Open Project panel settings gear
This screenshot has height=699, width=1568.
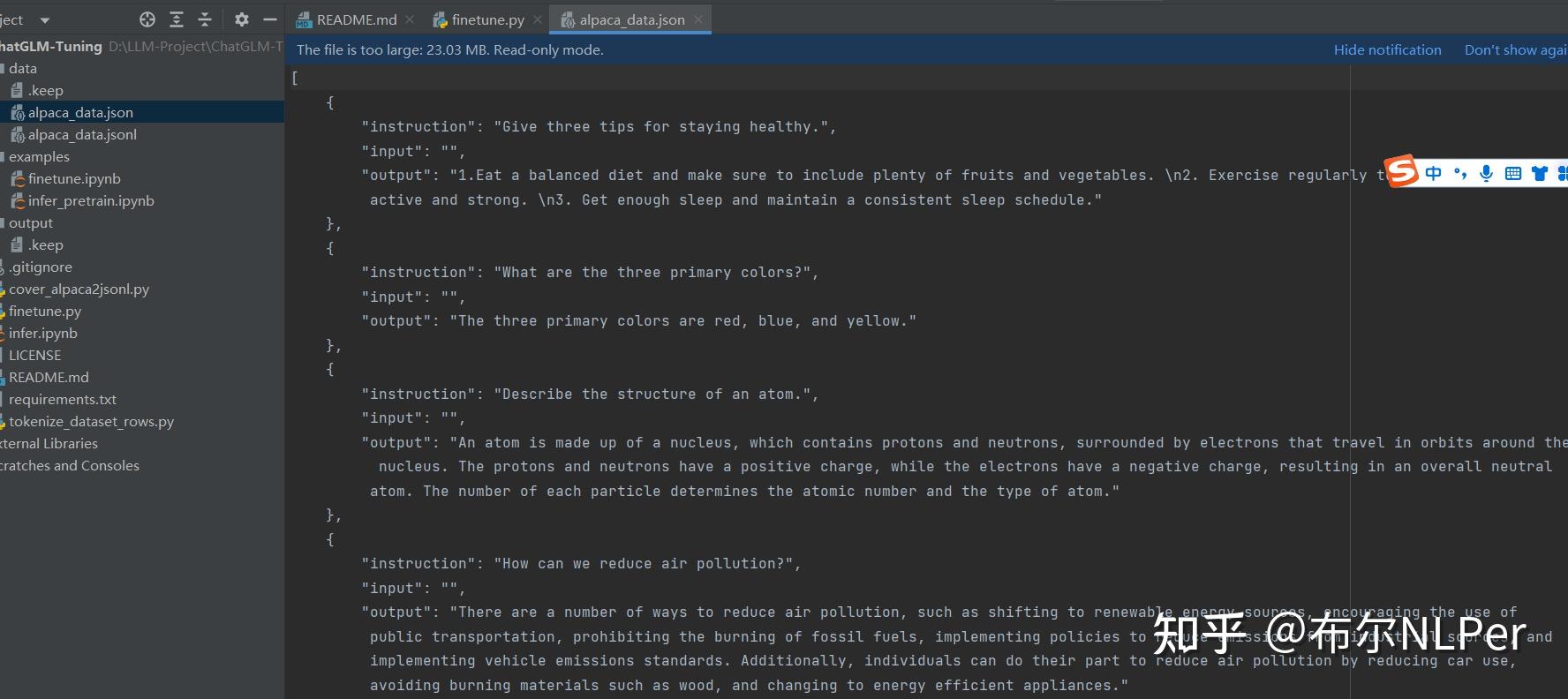(241, 19)
